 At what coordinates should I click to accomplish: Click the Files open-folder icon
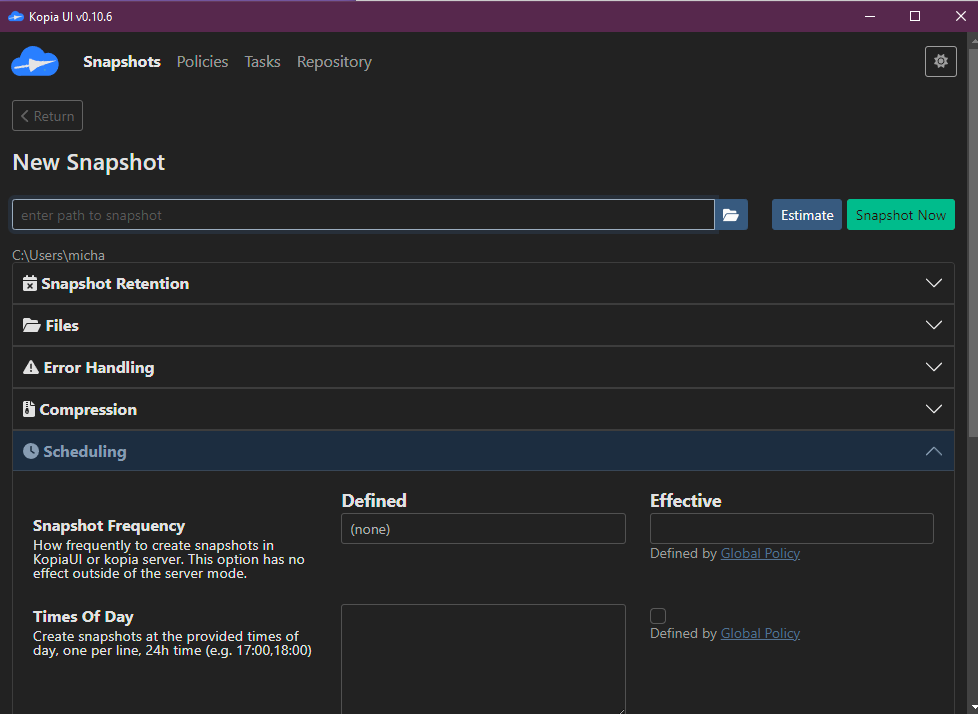(x=32, y=326)
